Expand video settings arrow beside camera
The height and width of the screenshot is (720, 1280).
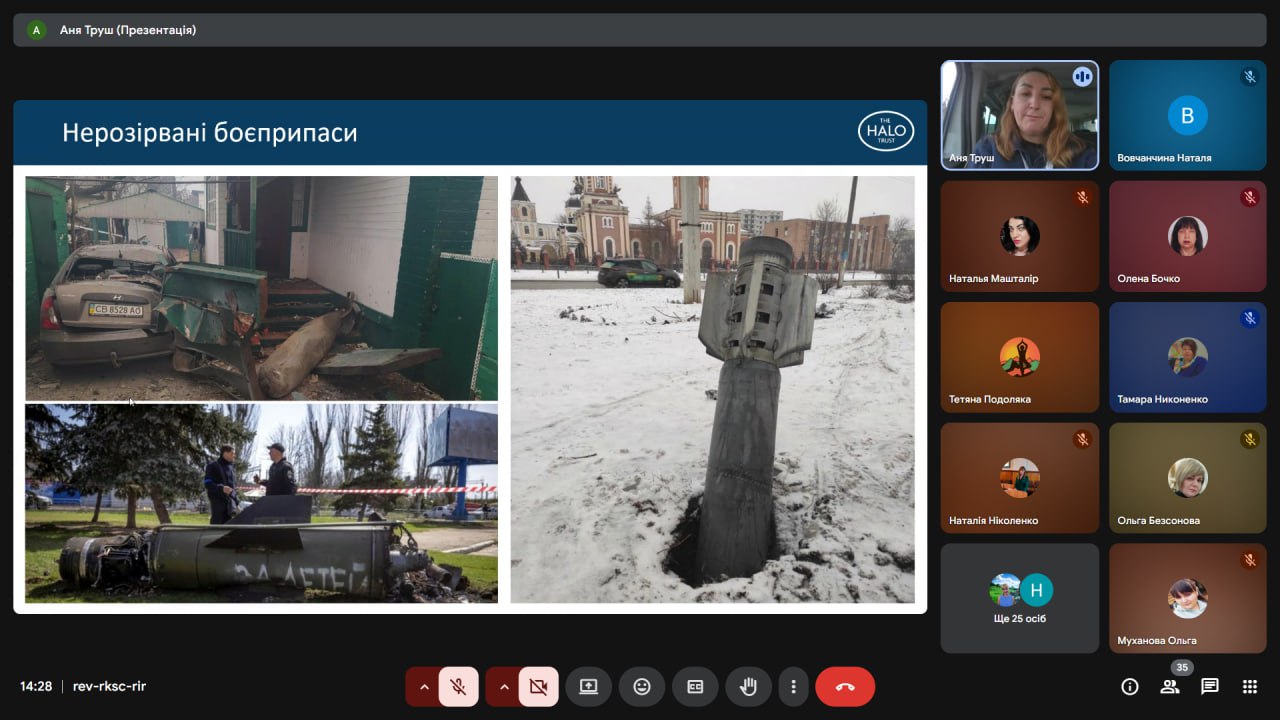504,687
